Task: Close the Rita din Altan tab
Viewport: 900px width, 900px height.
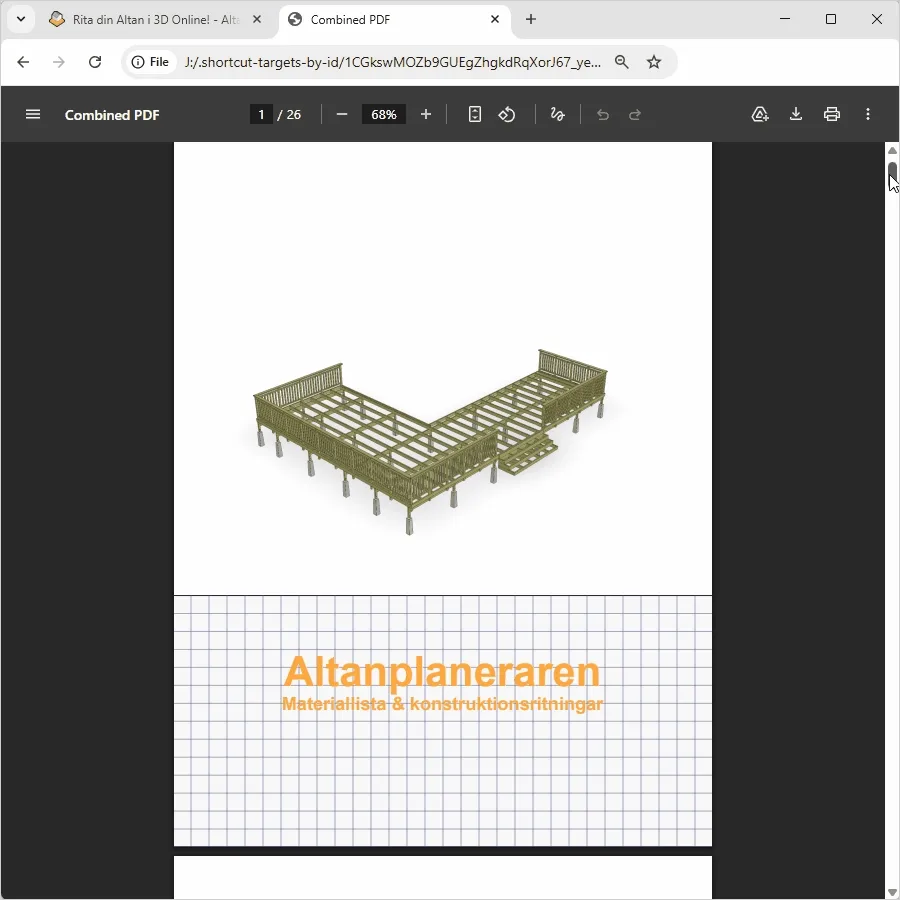Action: pyautogui.click(x=257, y=20)
